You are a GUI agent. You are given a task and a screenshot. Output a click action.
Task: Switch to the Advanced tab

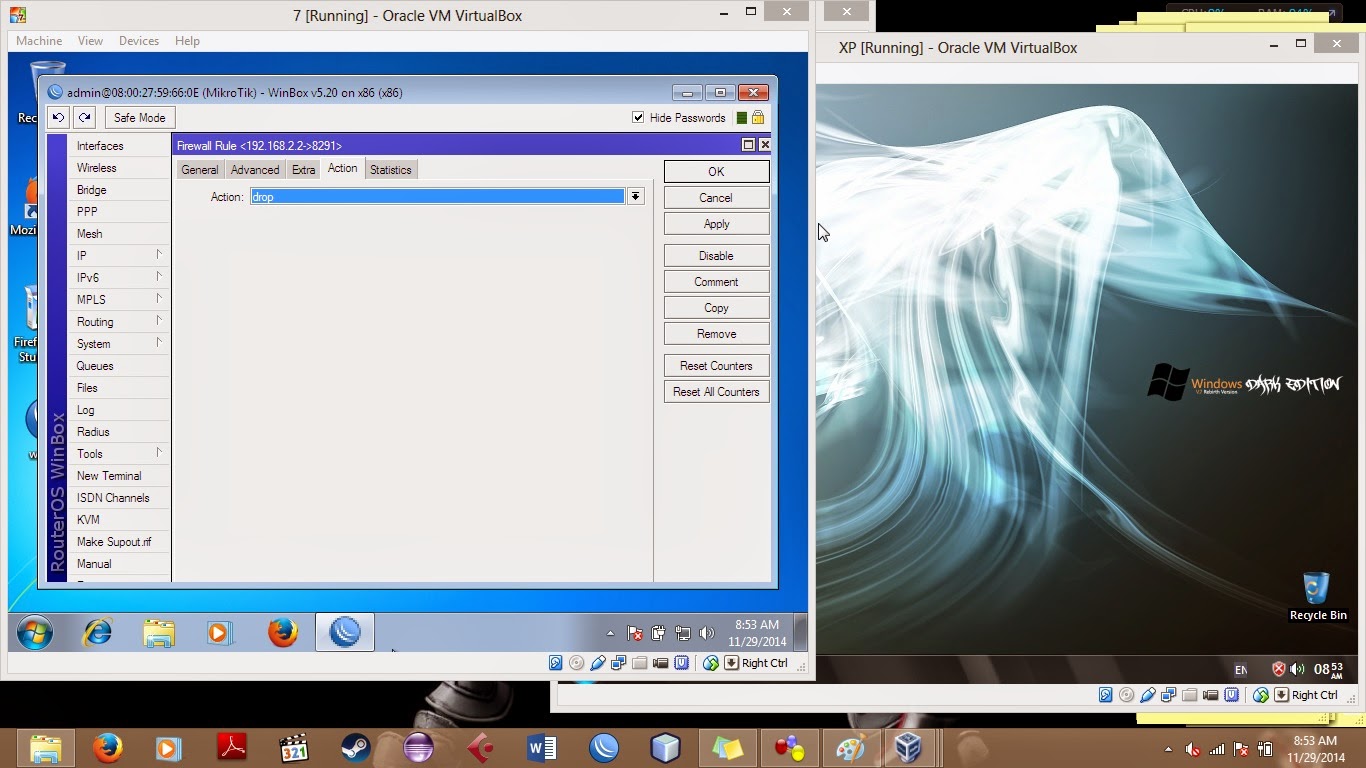click(255, 170)
